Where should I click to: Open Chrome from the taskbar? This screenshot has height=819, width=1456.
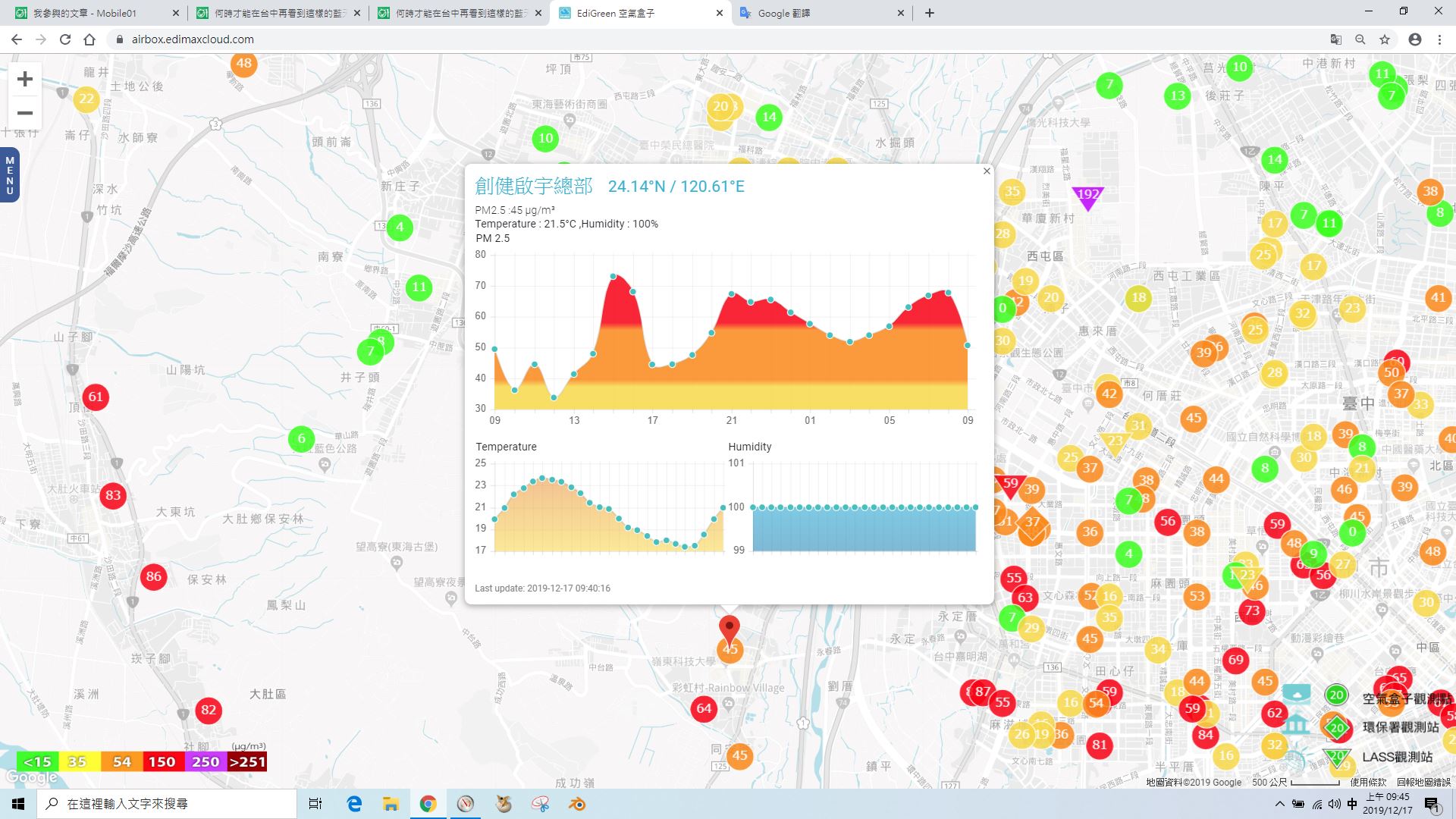428,804
